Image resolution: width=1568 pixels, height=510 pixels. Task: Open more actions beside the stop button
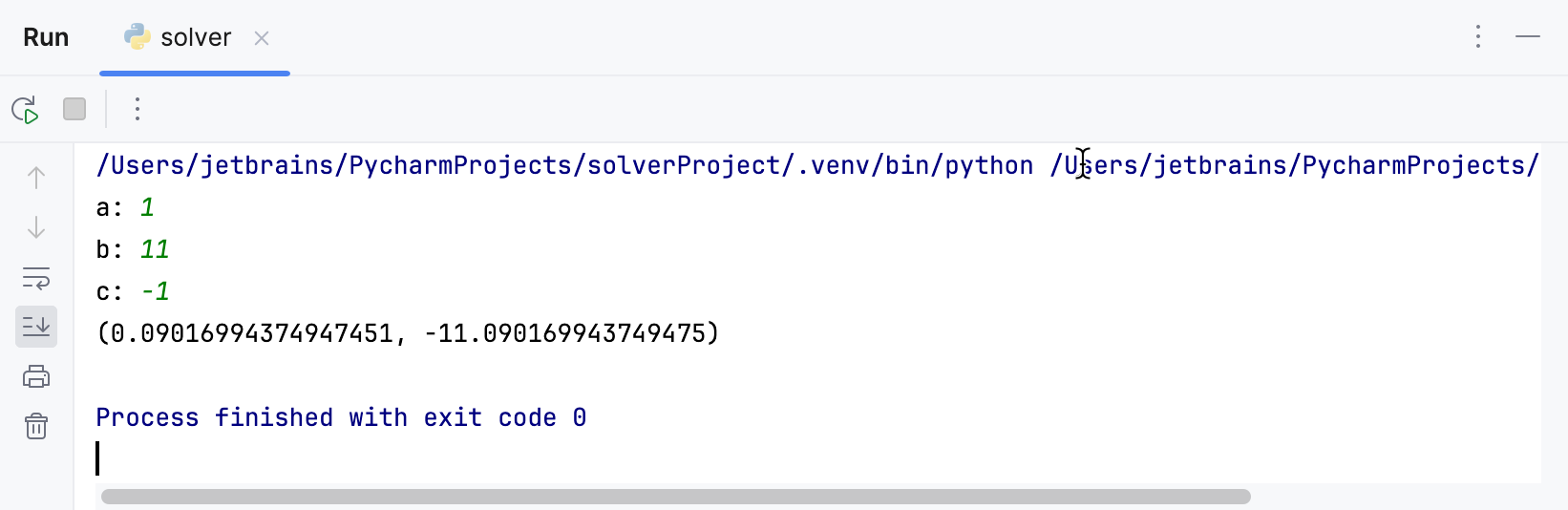click(138, 110)
